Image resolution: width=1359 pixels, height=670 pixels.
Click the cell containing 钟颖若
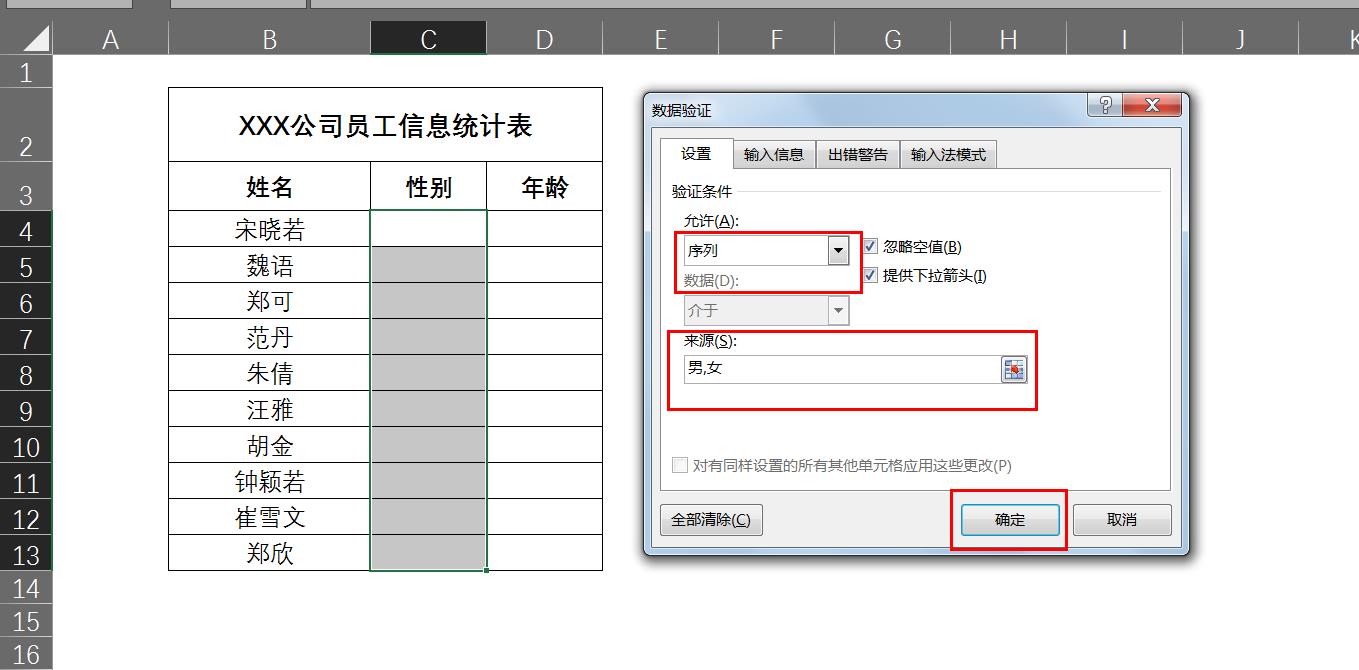(x=269, y=481)
